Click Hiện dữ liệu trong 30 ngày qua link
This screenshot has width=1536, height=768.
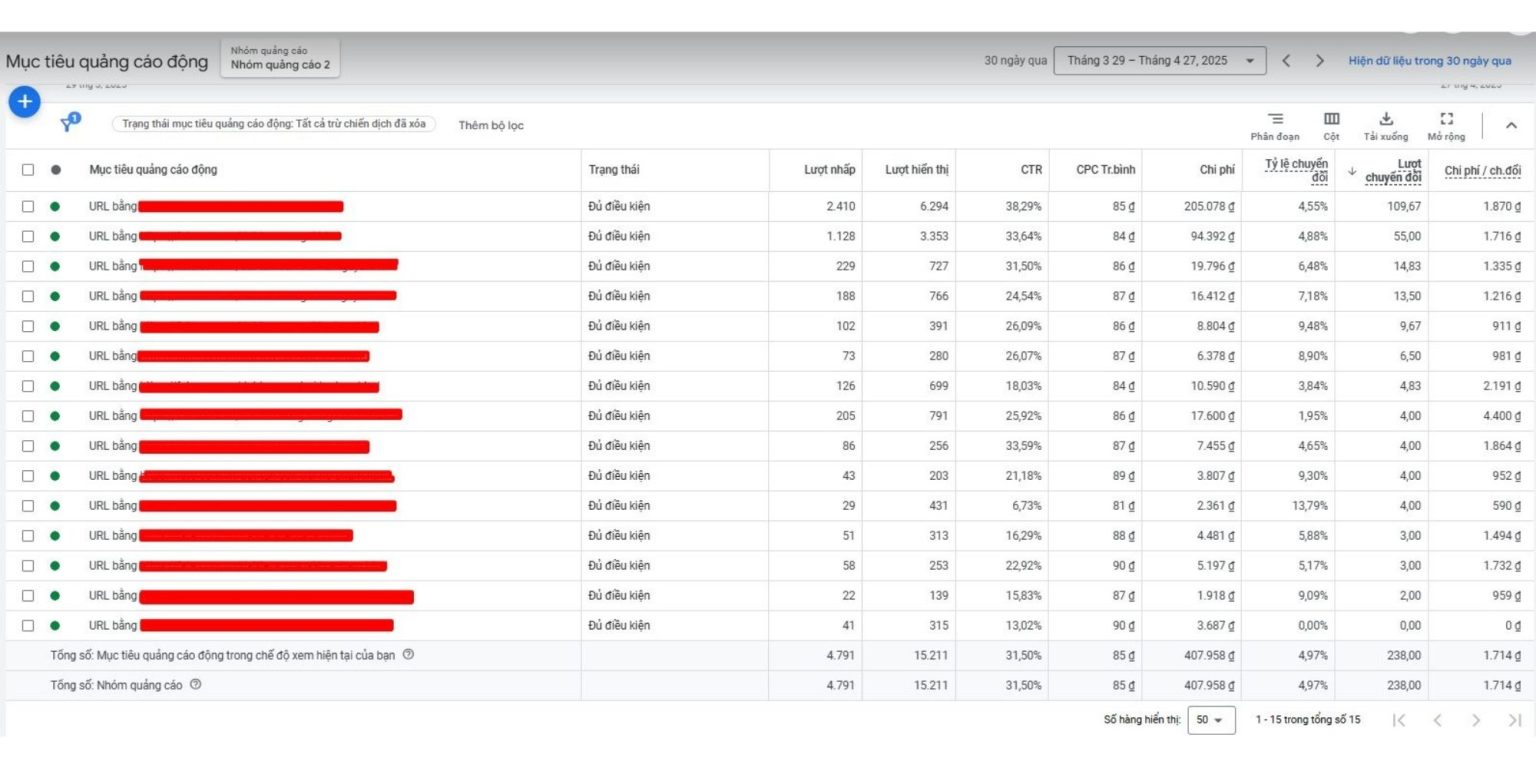1429,61
